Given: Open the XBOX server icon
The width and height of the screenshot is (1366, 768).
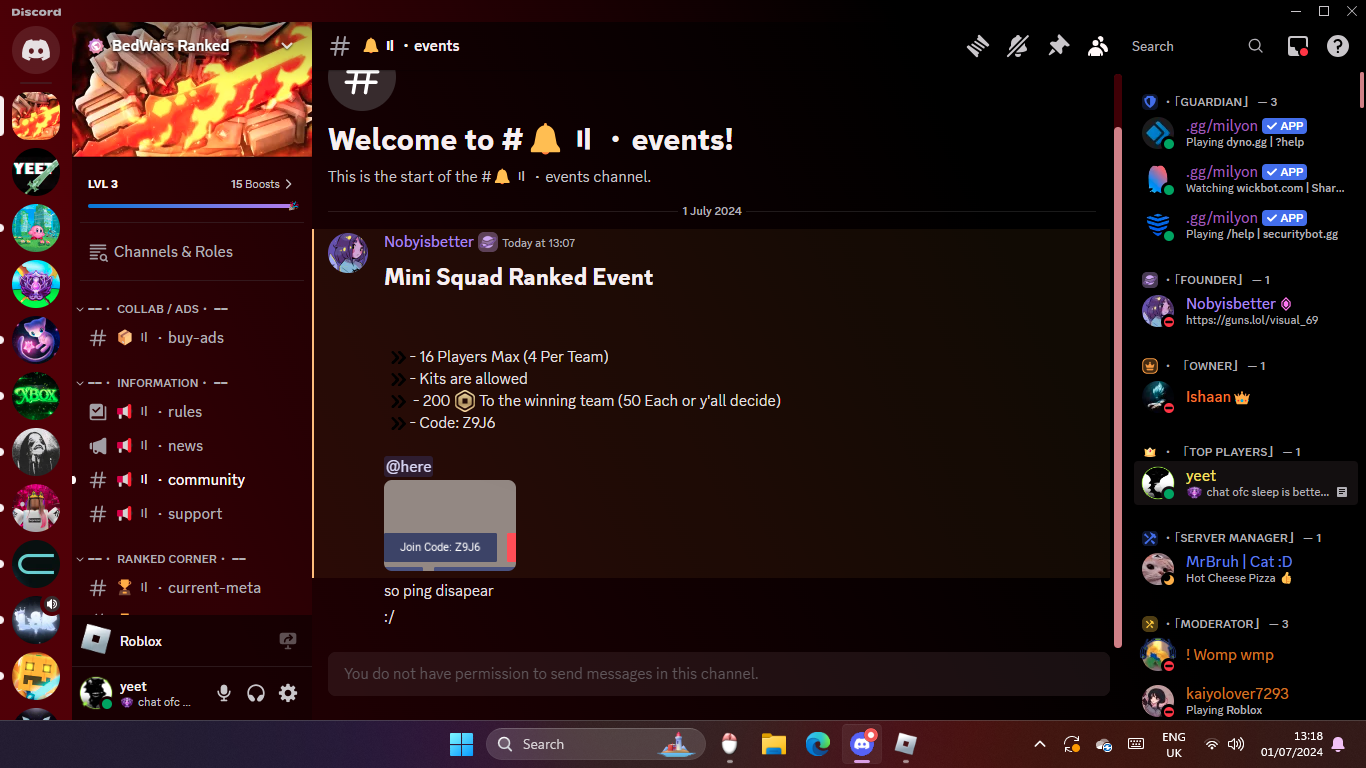Looking at the screenshot, I should click(x=36, y=396).
